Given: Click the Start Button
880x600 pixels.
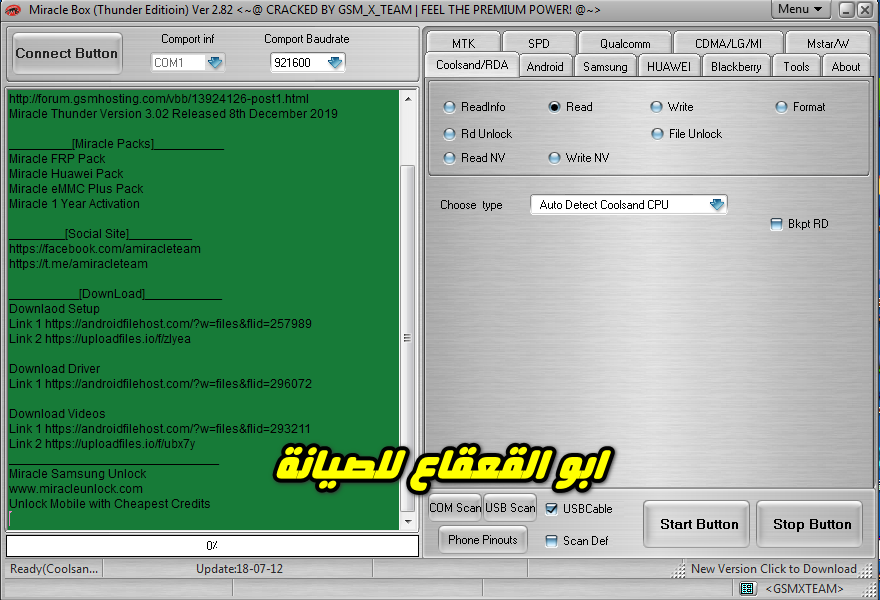Looking at the screenshot, I should (696, 524).
